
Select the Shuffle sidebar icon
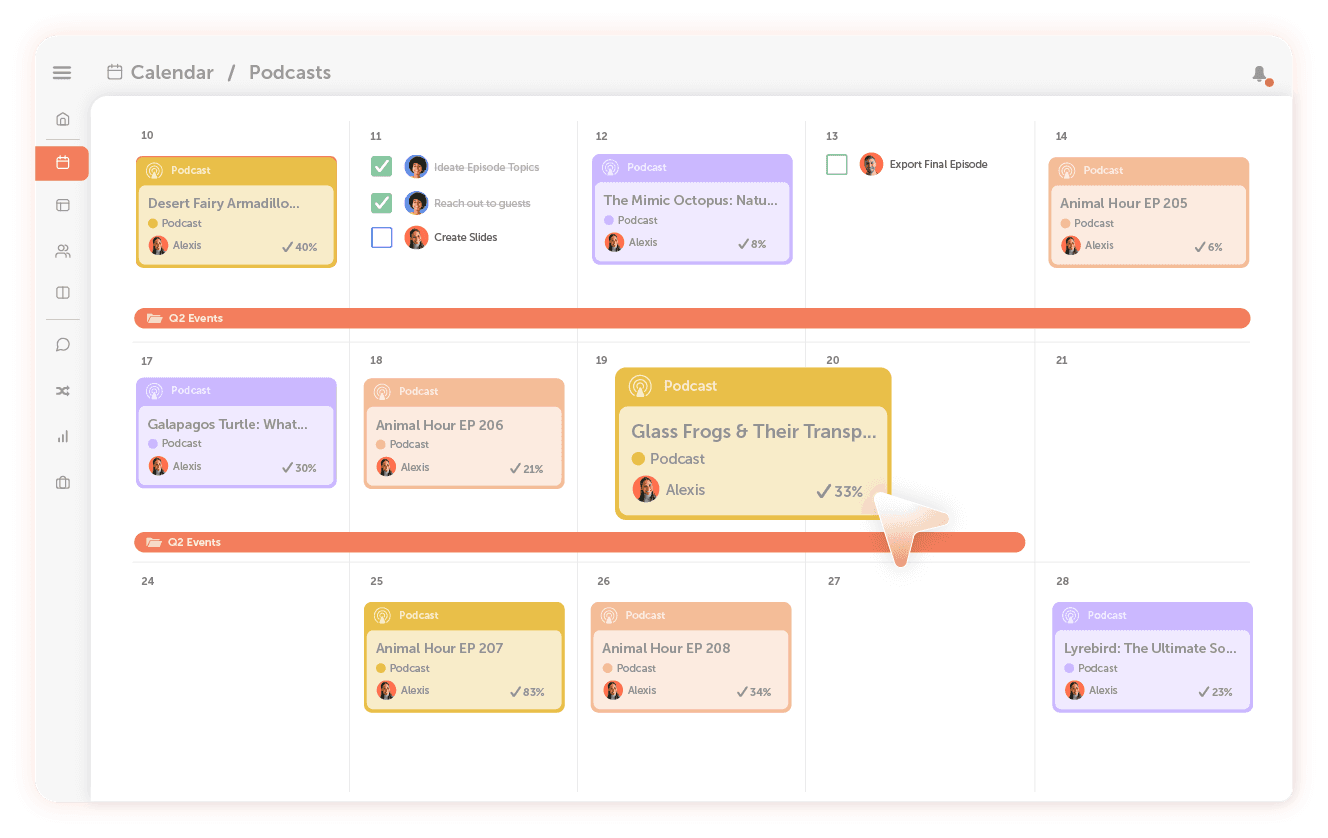[62, 391]
